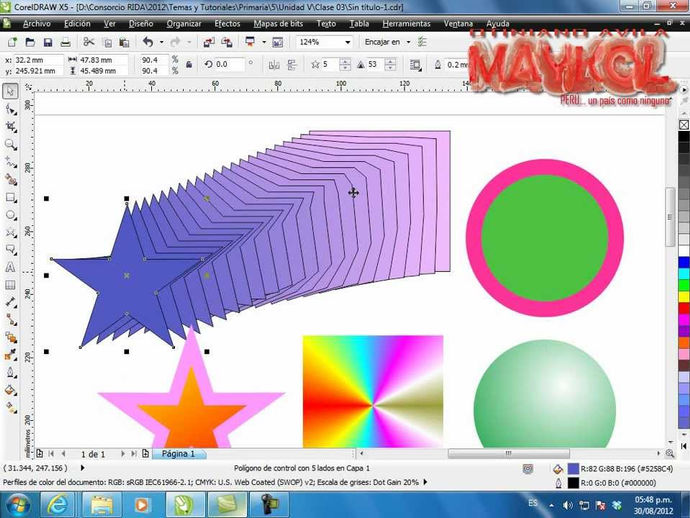Click the no-color X swatch

tap(684, 125)
